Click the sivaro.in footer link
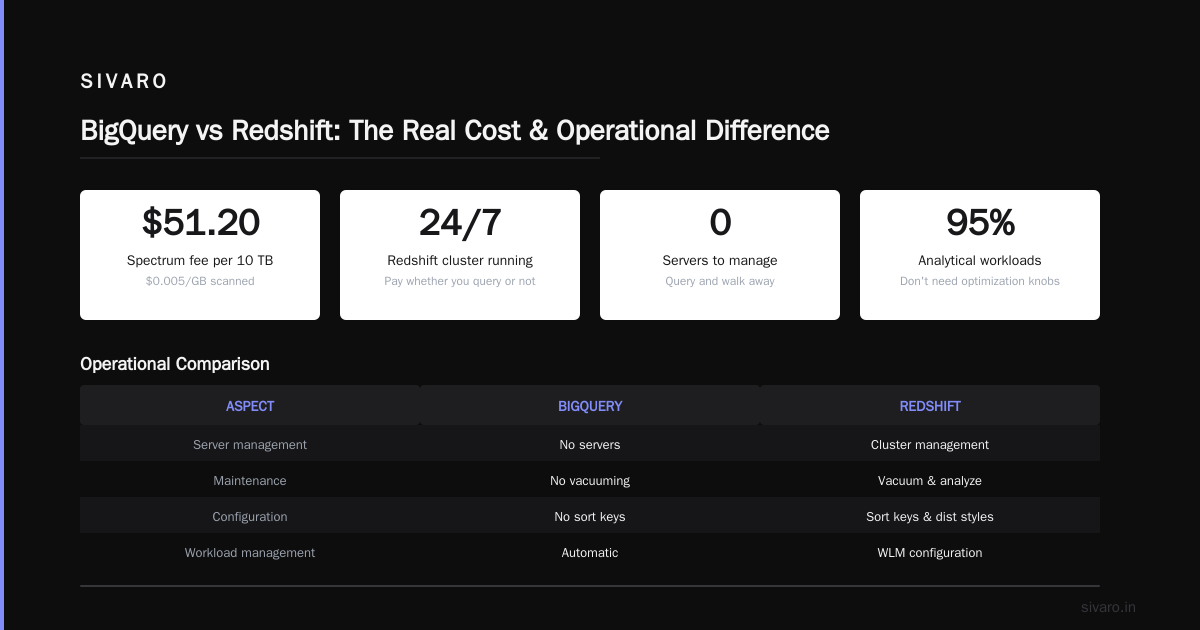The height and width of the screenshot is (630, 1200). coord(1109,607)
